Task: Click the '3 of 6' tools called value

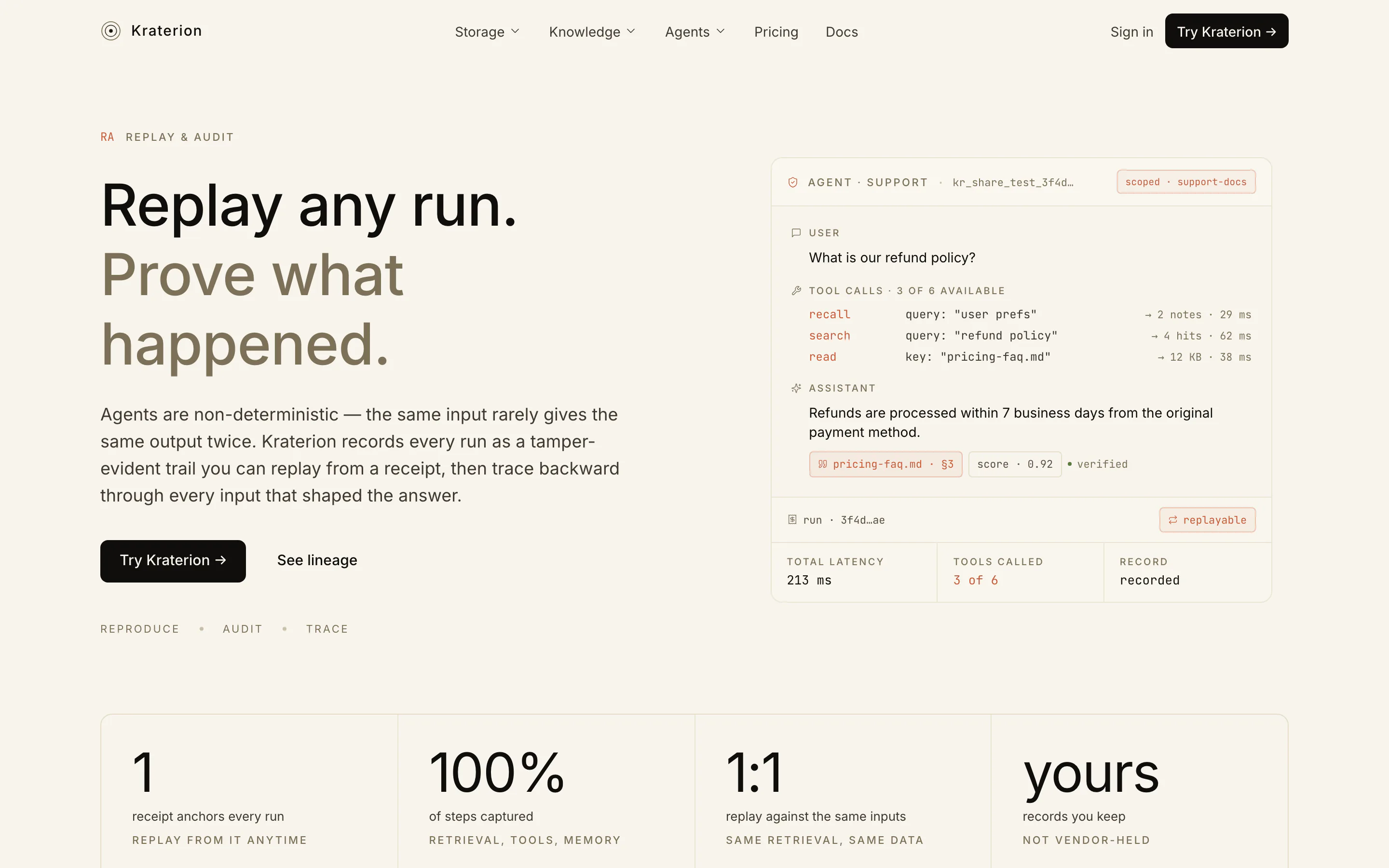Action: (975, 581)
